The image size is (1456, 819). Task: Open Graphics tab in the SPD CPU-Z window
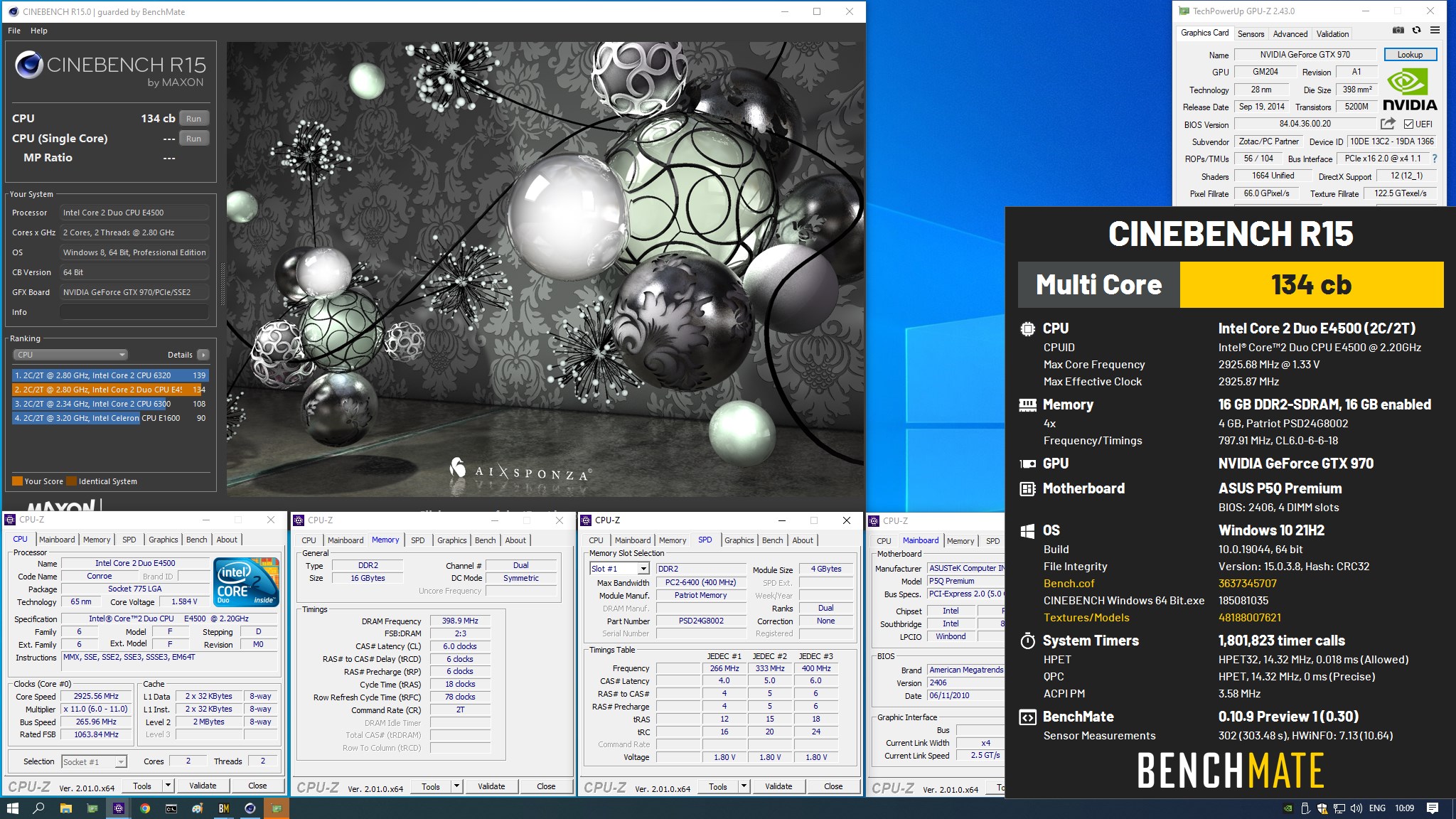(739, 540)
